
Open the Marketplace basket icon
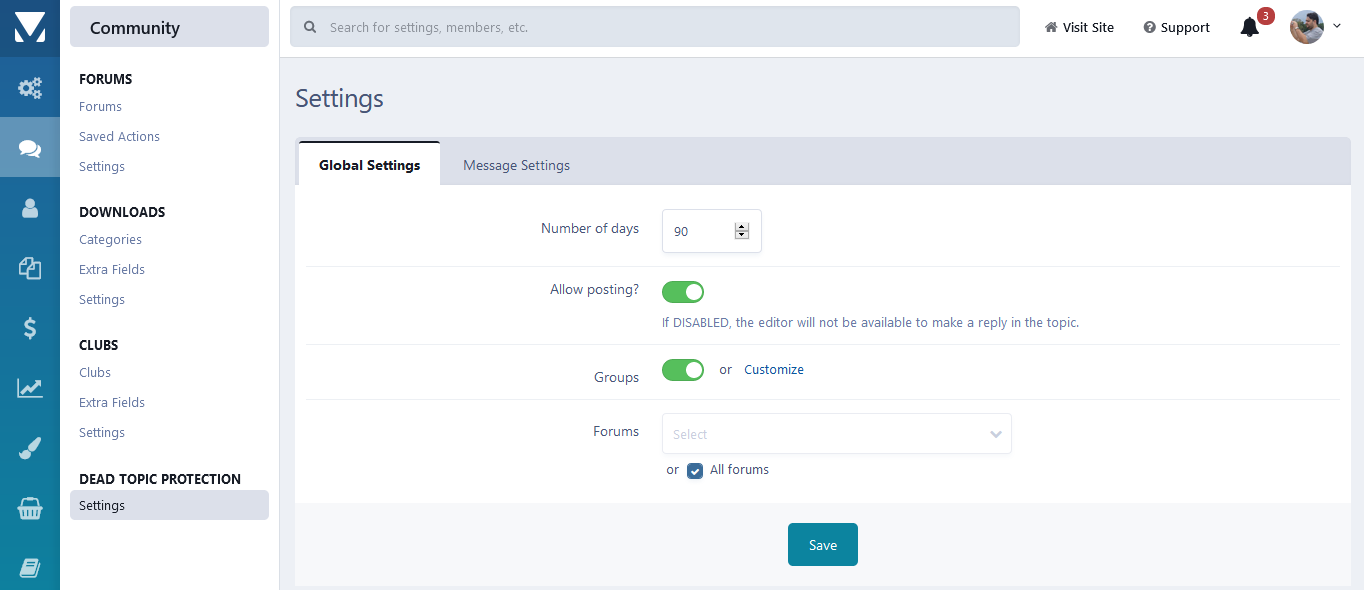(30, 508)
